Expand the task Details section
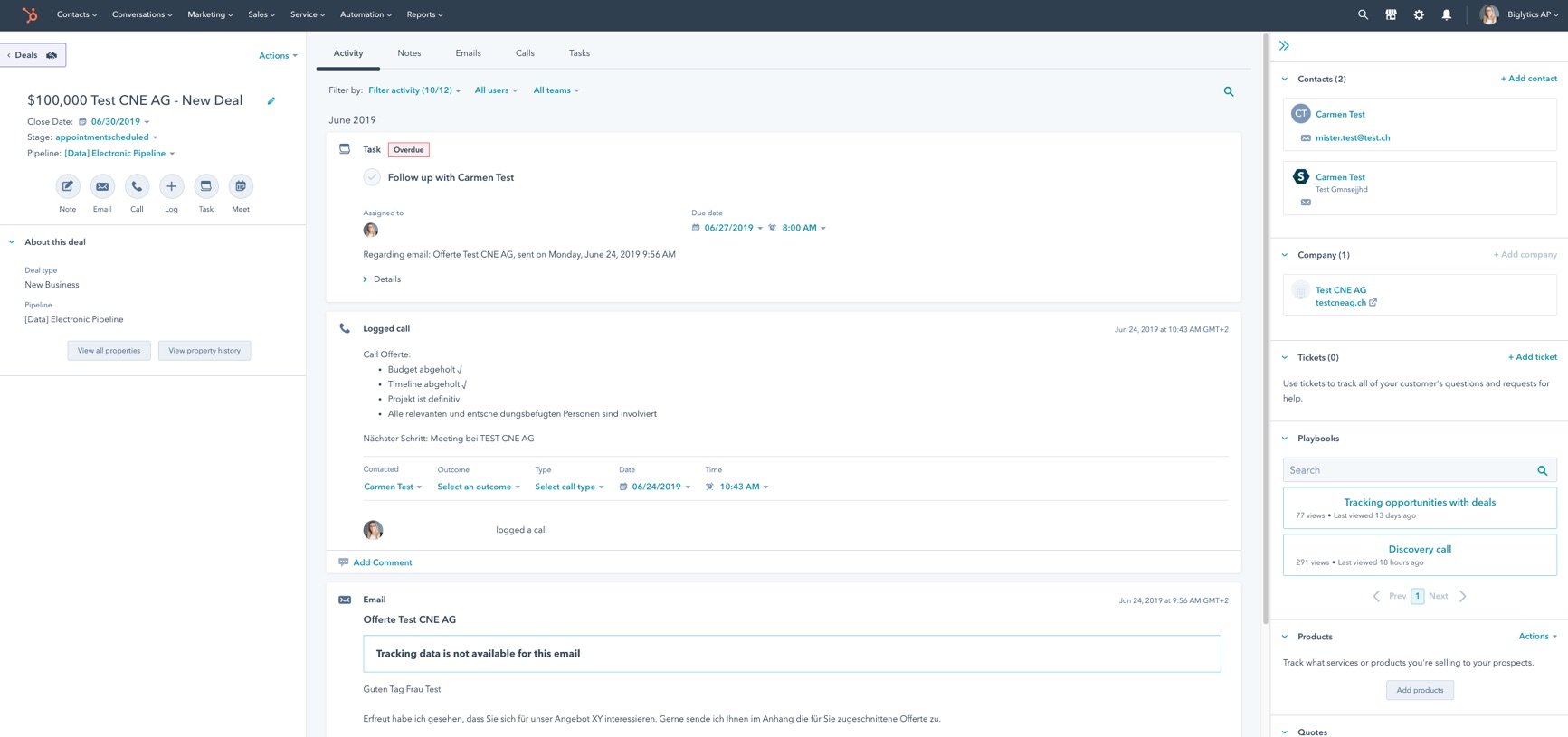 [x=382, y=279]
